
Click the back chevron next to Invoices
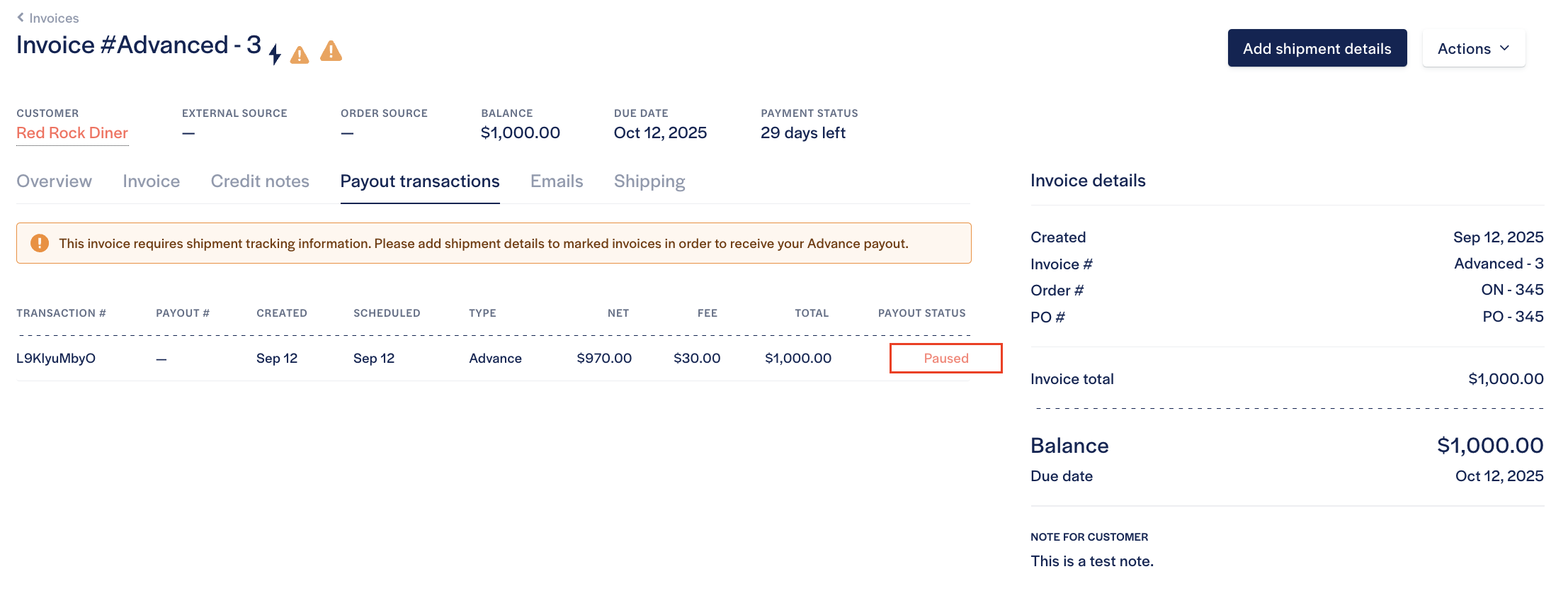coord(21,18)
